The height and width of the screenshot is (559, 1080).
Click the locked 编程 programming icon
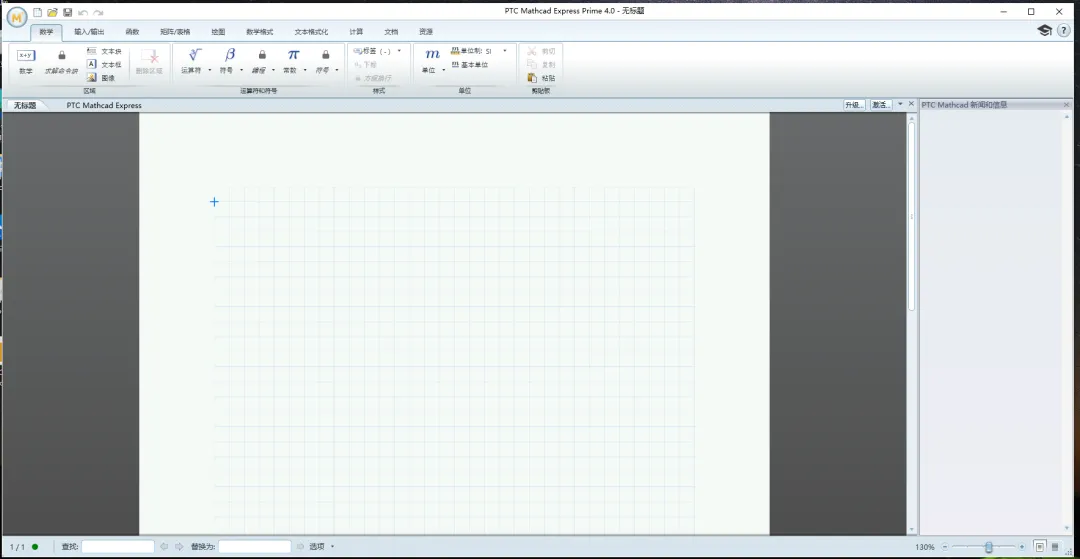(x=262, y=54)
